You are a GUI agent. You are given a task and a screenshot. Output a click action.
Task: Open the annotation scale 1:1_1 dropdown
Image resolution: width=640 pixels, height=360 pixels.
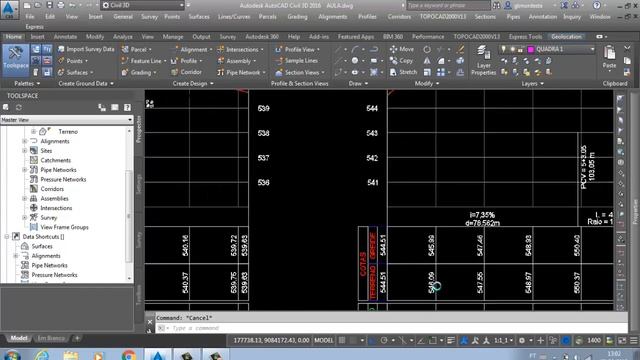pyautogui.click(x=504, y=340)
